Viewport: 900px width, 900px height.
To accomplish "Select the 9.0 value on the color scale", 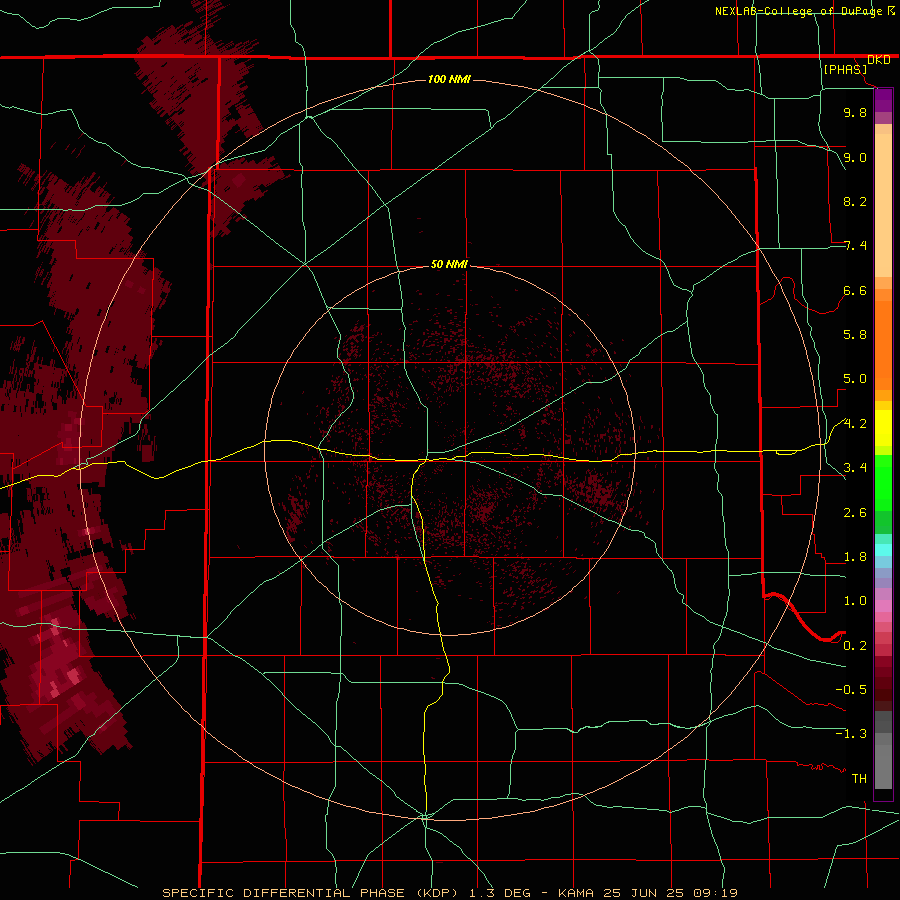I will click(855, 157).
